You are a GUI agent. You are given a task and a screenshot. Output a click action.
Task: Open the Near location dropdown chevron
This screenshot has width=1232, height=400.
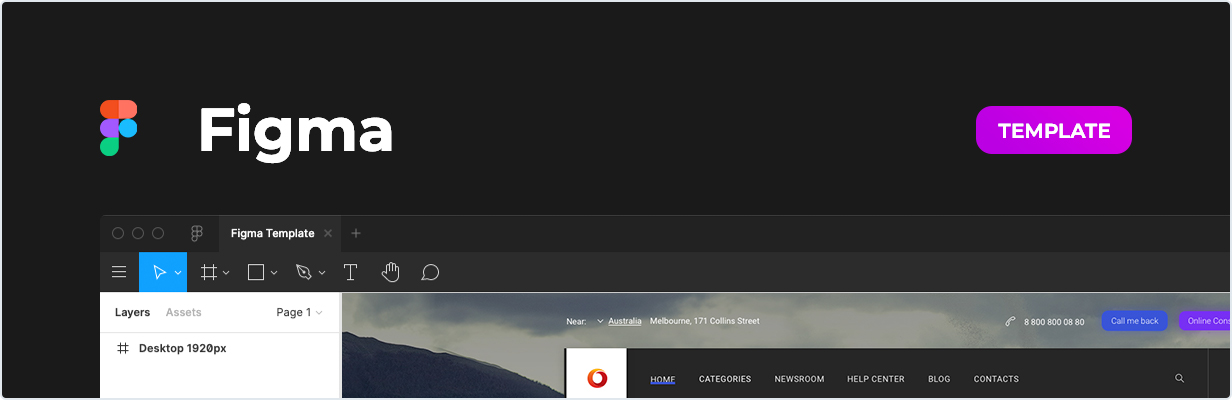point(600,321)
